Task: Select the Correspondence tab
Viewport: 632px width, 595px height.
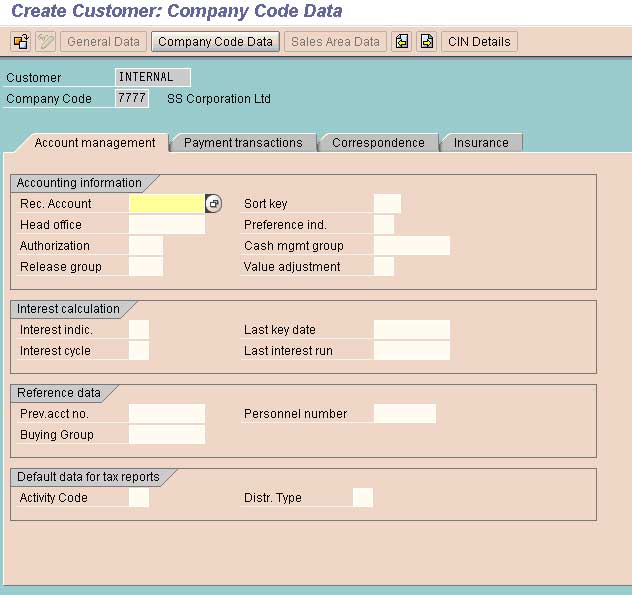Action: [378, 143]
